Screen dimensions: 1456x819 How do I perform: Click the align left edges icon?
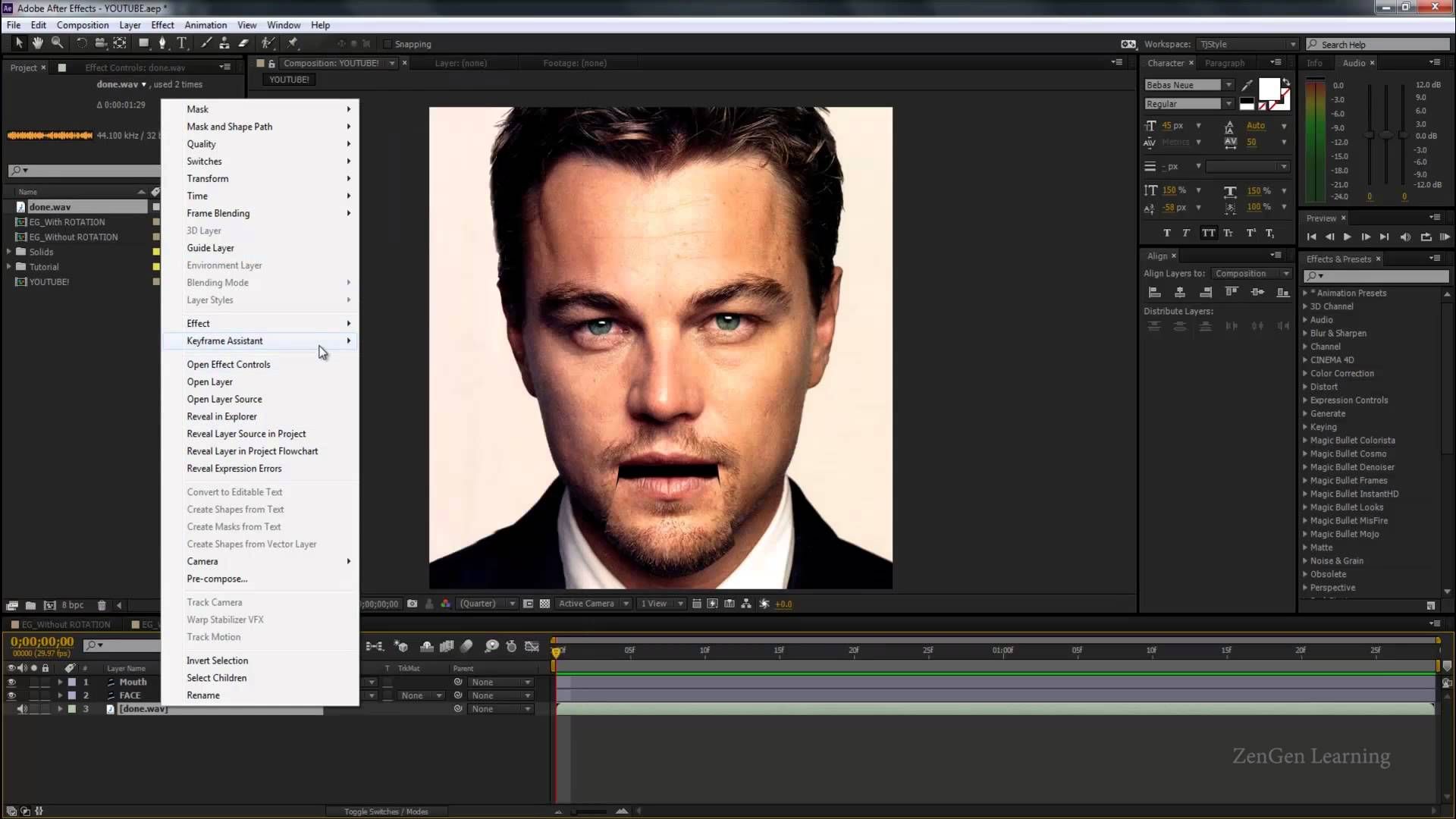tap(1154, 292)
